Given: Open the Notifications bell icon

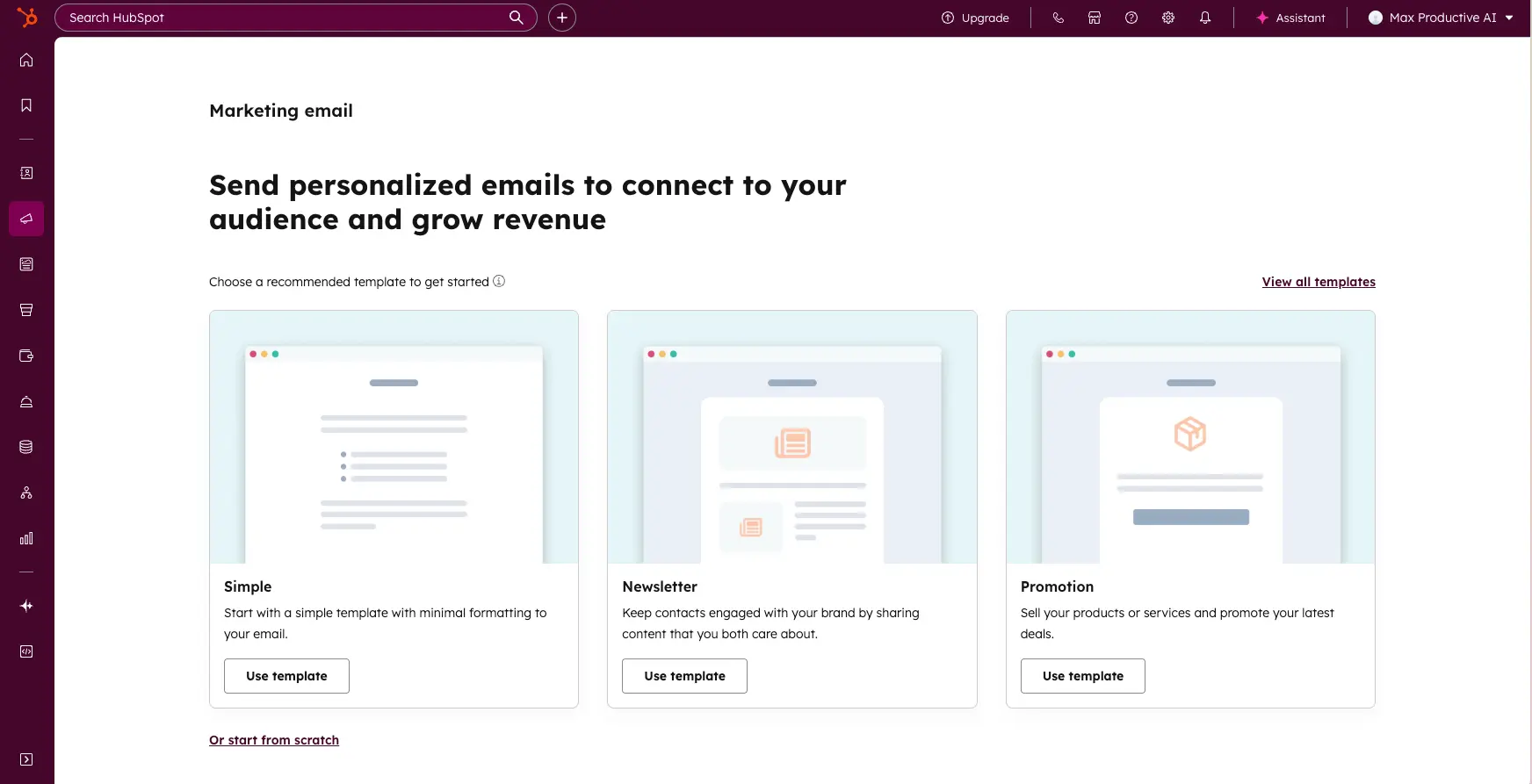Looking at the screenshot, I should coord(1205,18).
